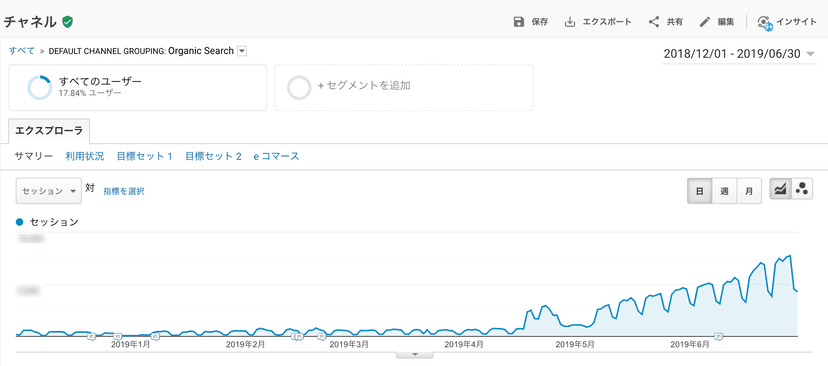828x366 pixels.
Task: Click the 2019年3月 axis label
Action: pyautogui.click(x=349, y=345)
